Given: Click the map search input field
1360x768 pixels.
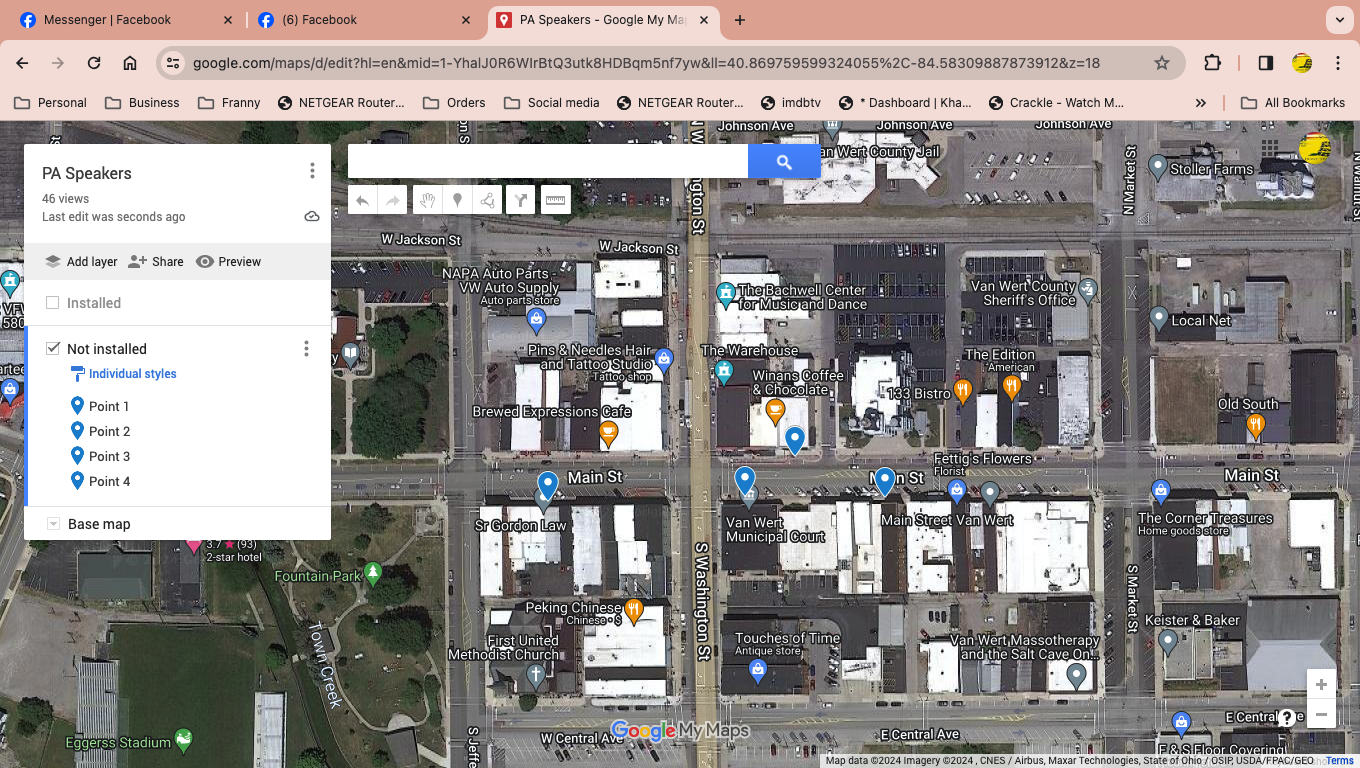Looking at the screenshot, I should [548, 161].
